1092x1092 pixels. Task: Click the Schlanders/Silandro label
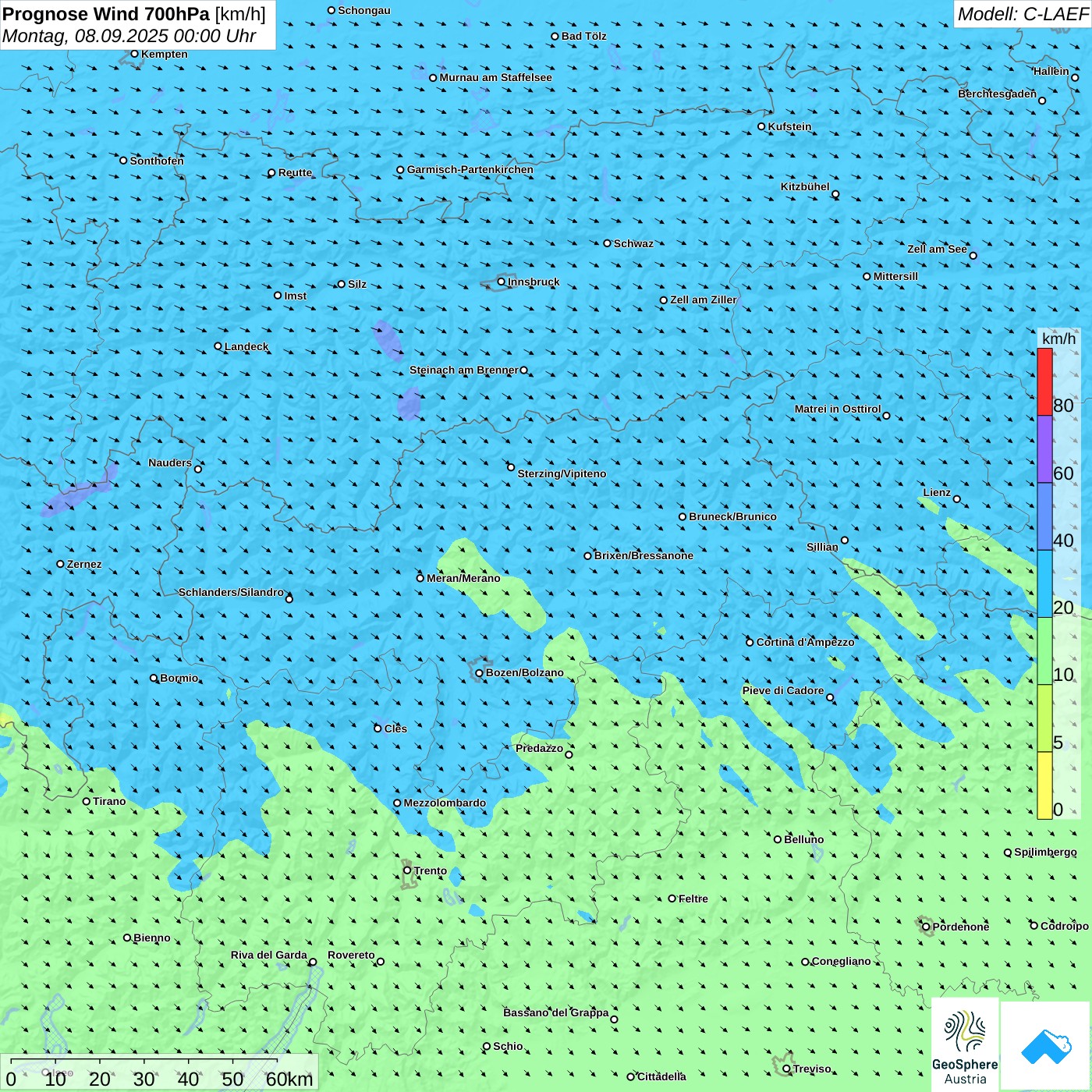tap(231, 592)
